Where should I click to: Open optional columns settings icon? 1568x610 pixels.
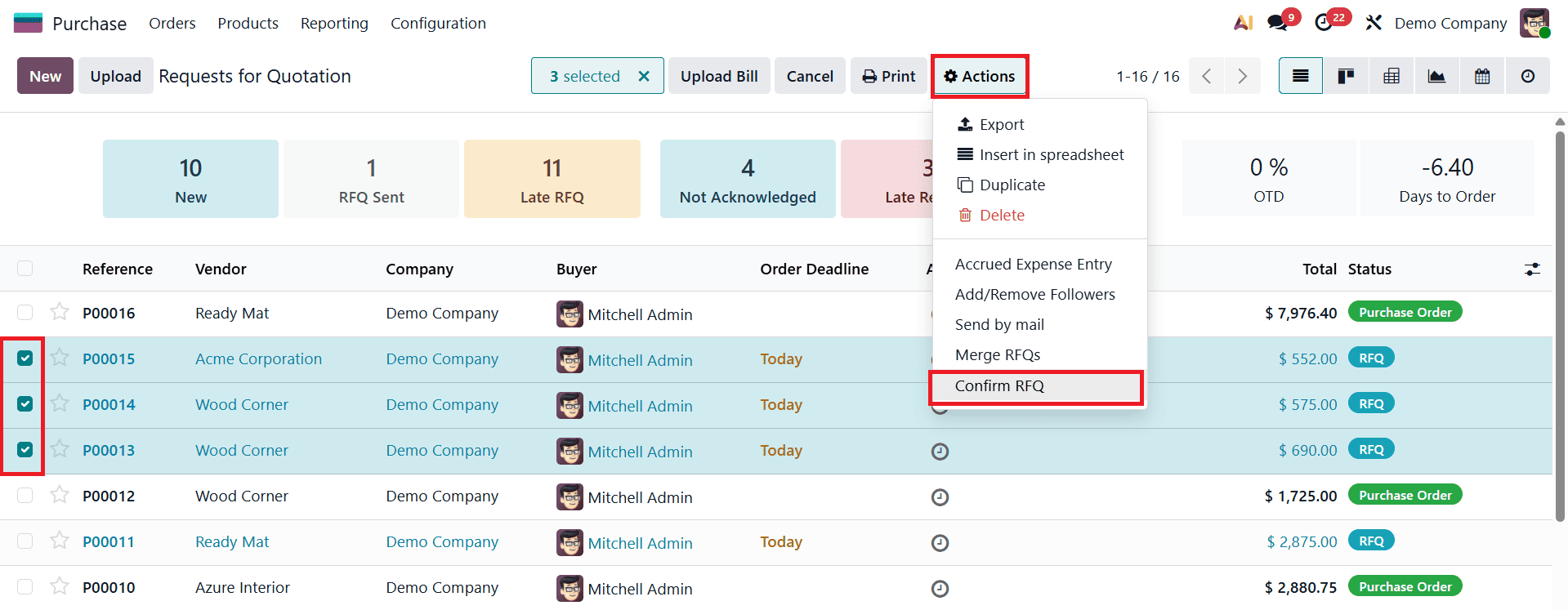point(1533,269)
